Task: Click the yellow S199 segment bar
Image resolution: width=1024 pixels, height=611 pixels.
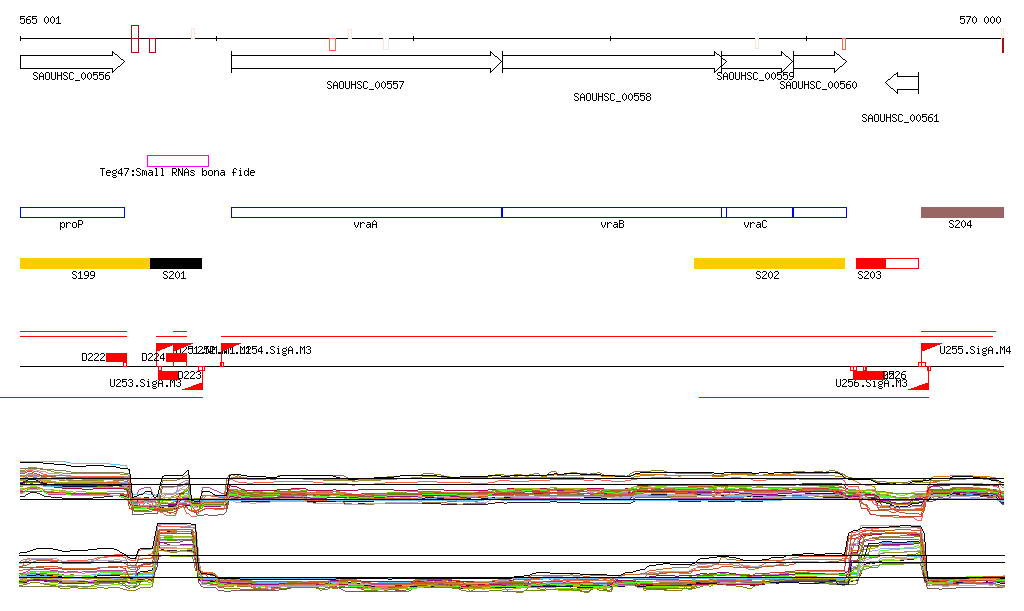Action: [85, 263]
